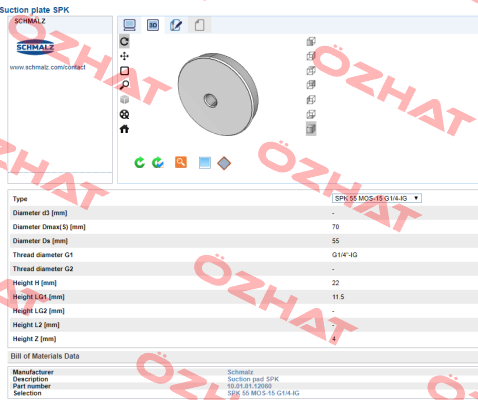Click the highlighted solid cube view icon
Screen dimensions: 478x400
[x=311, y=129]
